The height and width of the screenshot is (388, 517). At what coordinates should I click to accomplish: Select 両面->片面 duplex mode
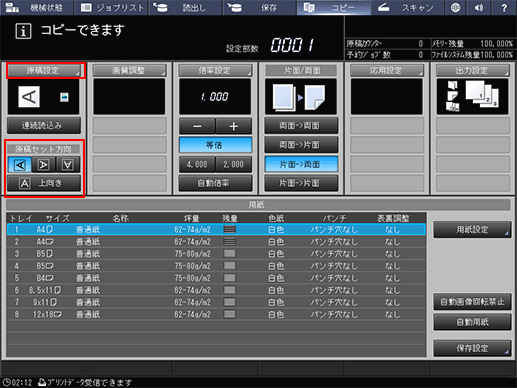tap(301, 145)
